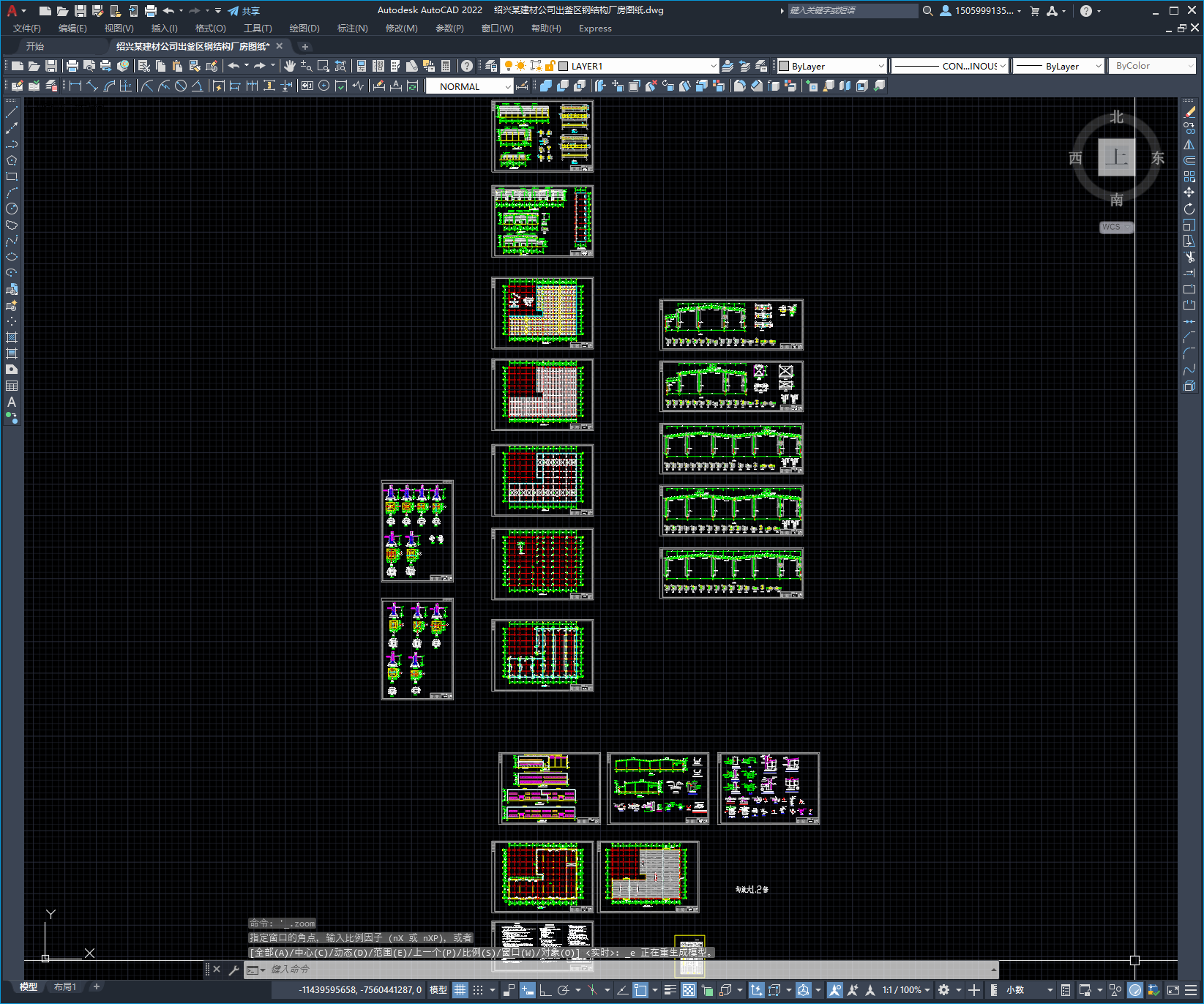Select the Diameter dimension tool

pos(181,86)
